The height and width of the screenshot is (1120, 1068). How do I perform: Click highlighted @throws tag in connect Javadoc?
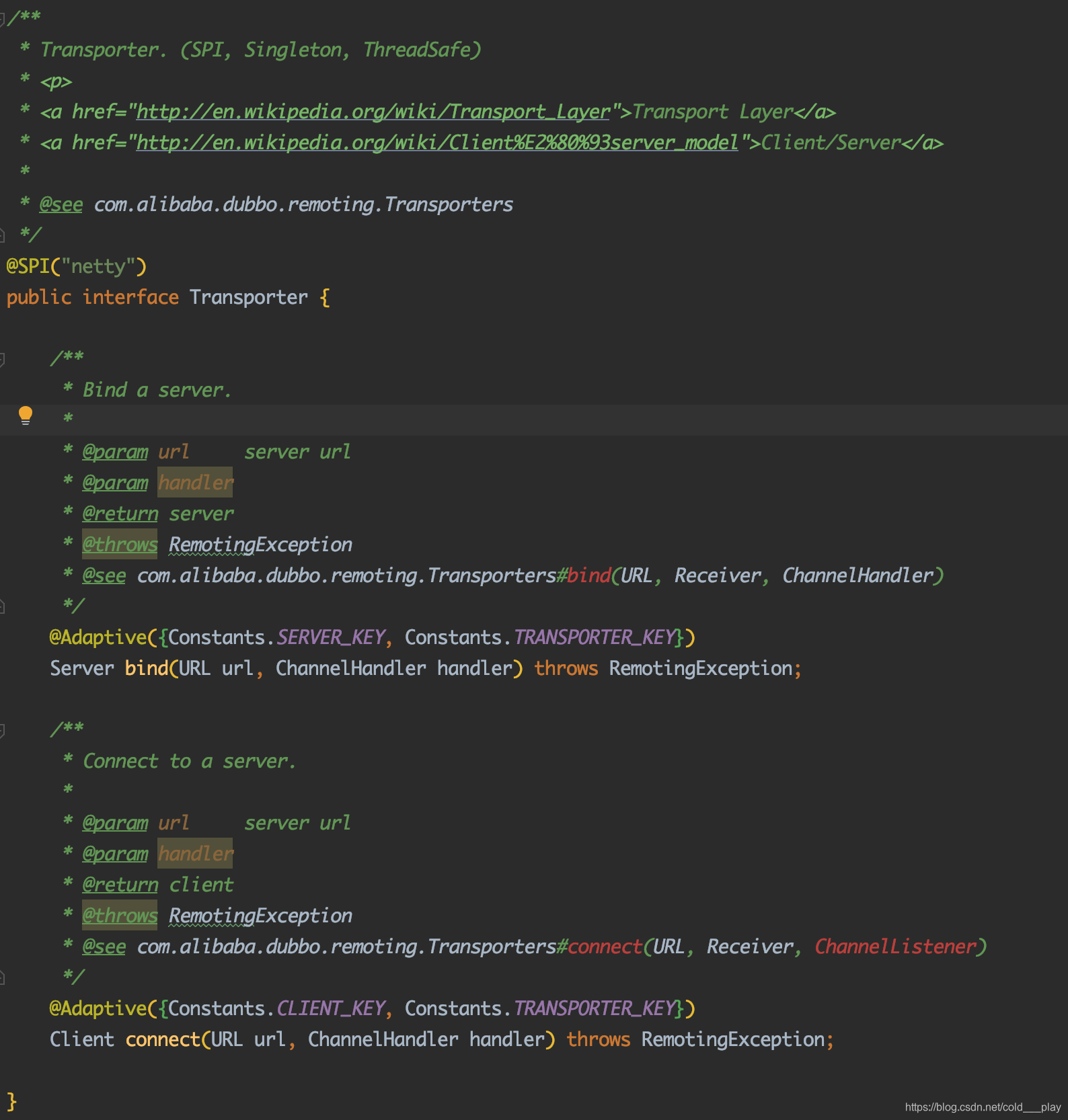tap(120, 916)
